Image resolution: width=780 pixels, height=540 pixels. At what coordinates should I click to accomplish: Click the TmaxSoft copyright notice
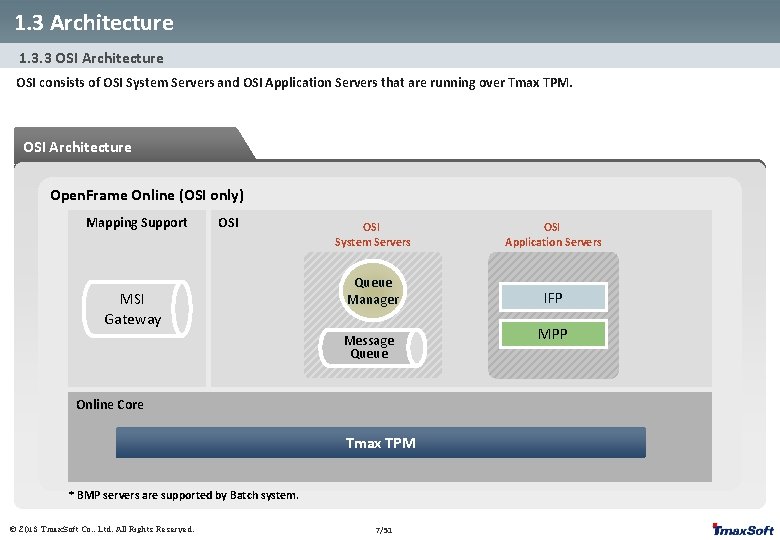pos(102,529)
